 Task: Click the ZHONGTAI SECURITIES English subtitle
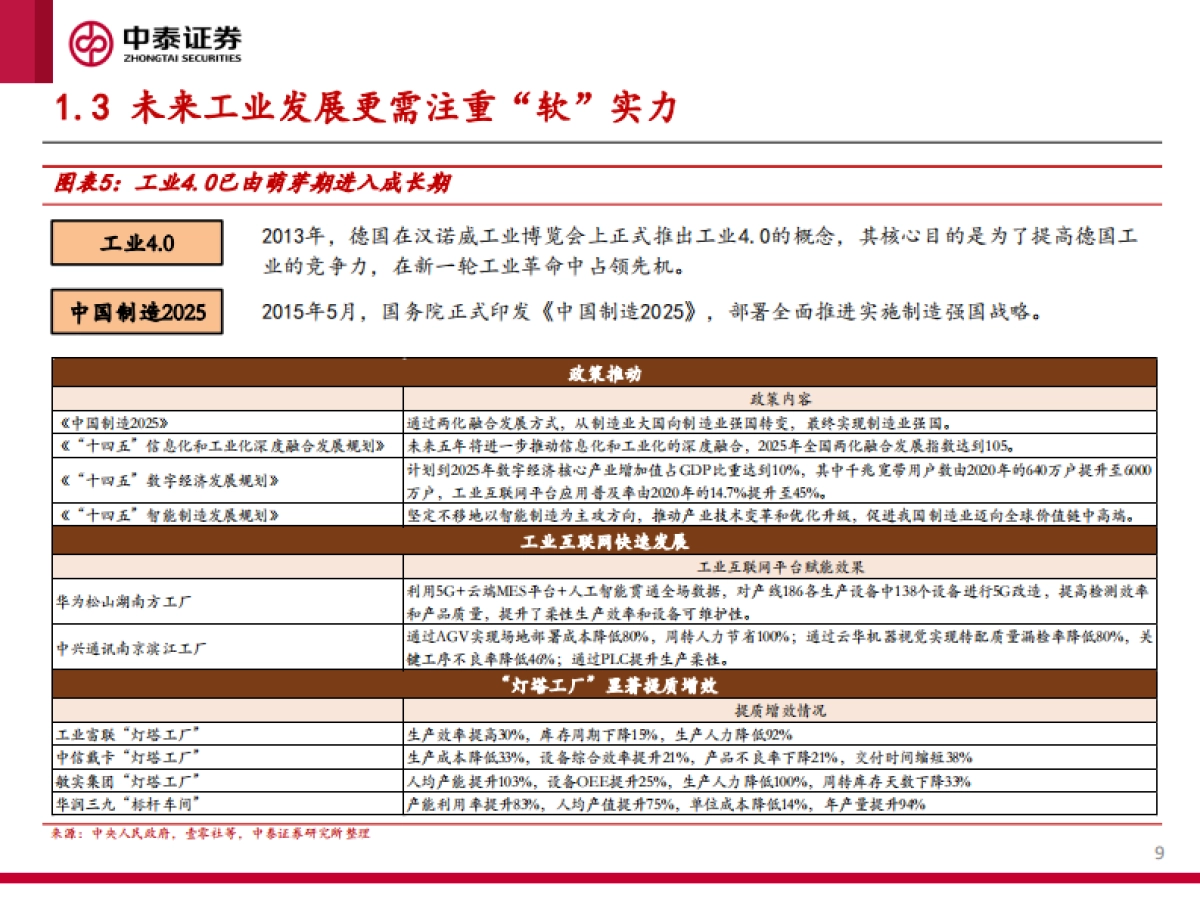[x=183, y=57]
